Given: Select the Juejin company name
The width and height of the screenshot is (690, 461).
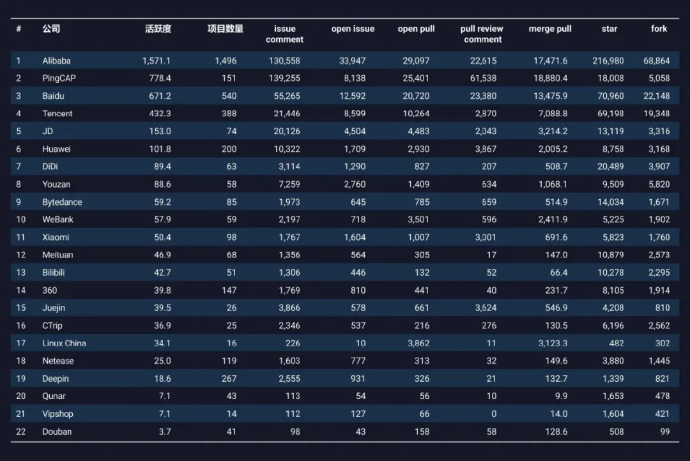Looking at the screenshot, I should click(x=54, y=308).
